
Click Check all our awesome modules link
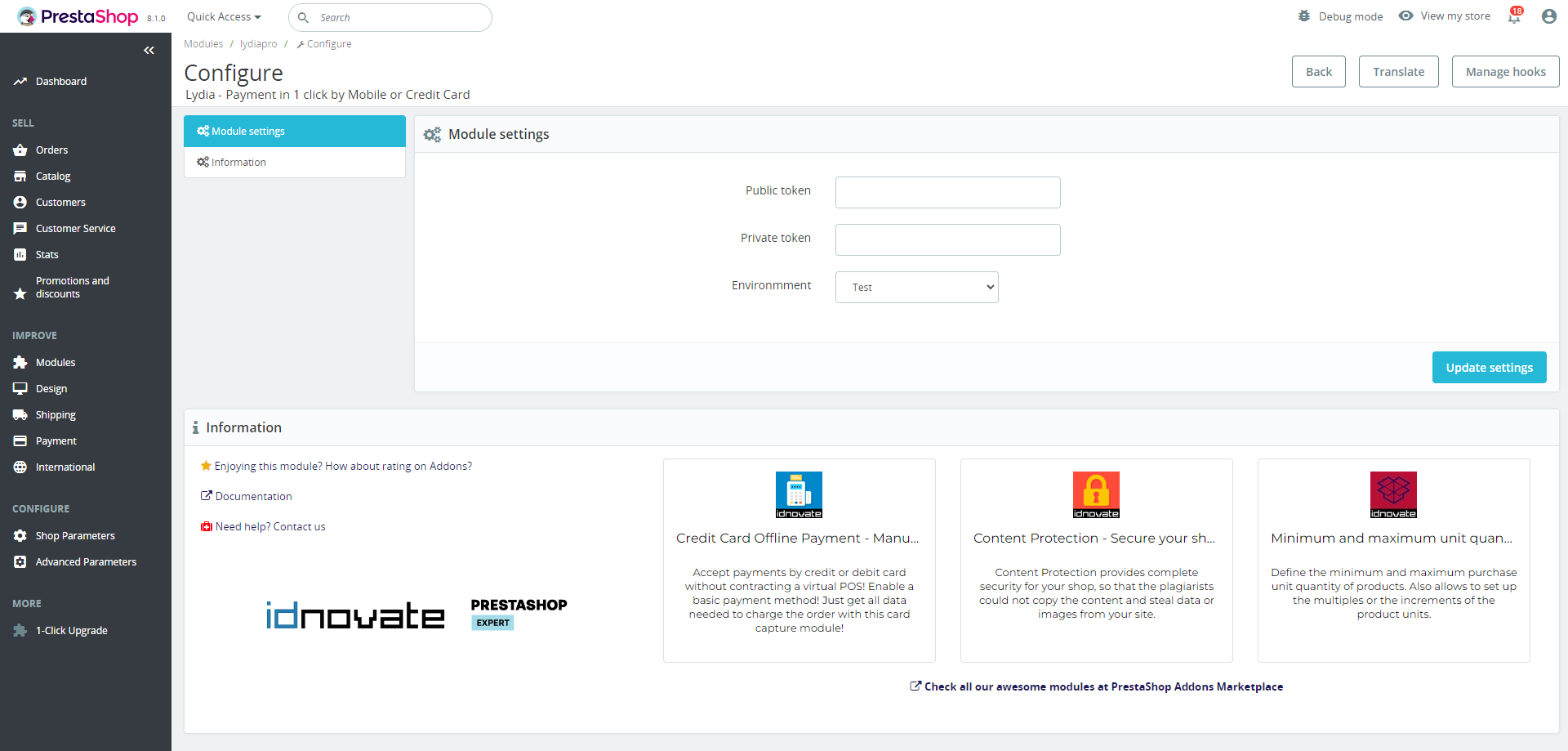pos(1097,687)
